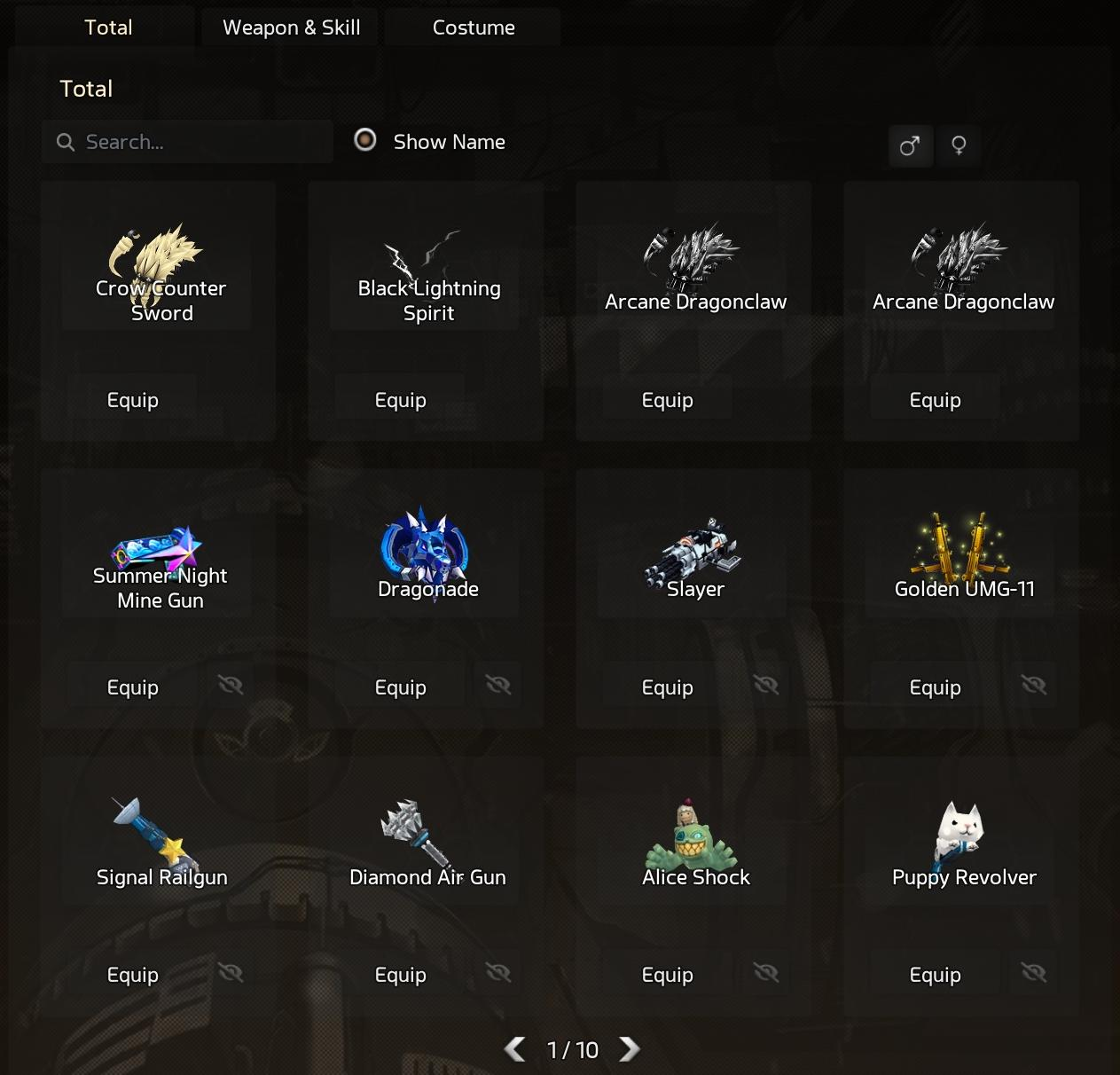Image resolution: width=1120 pixels, height=1075 pixels.
Task: Toggle visibility of Summer Night Mine Gun
Action: pyautogui.click(x=231, y=685)
